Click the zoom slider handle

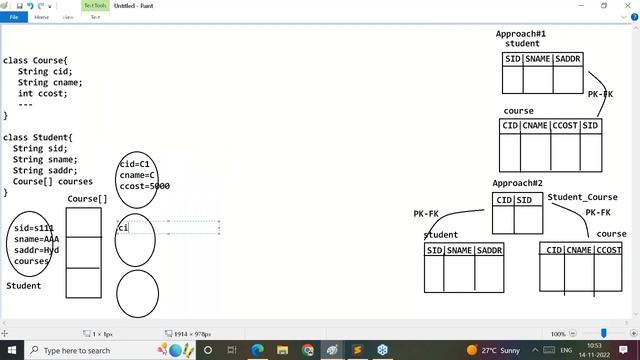604,333
